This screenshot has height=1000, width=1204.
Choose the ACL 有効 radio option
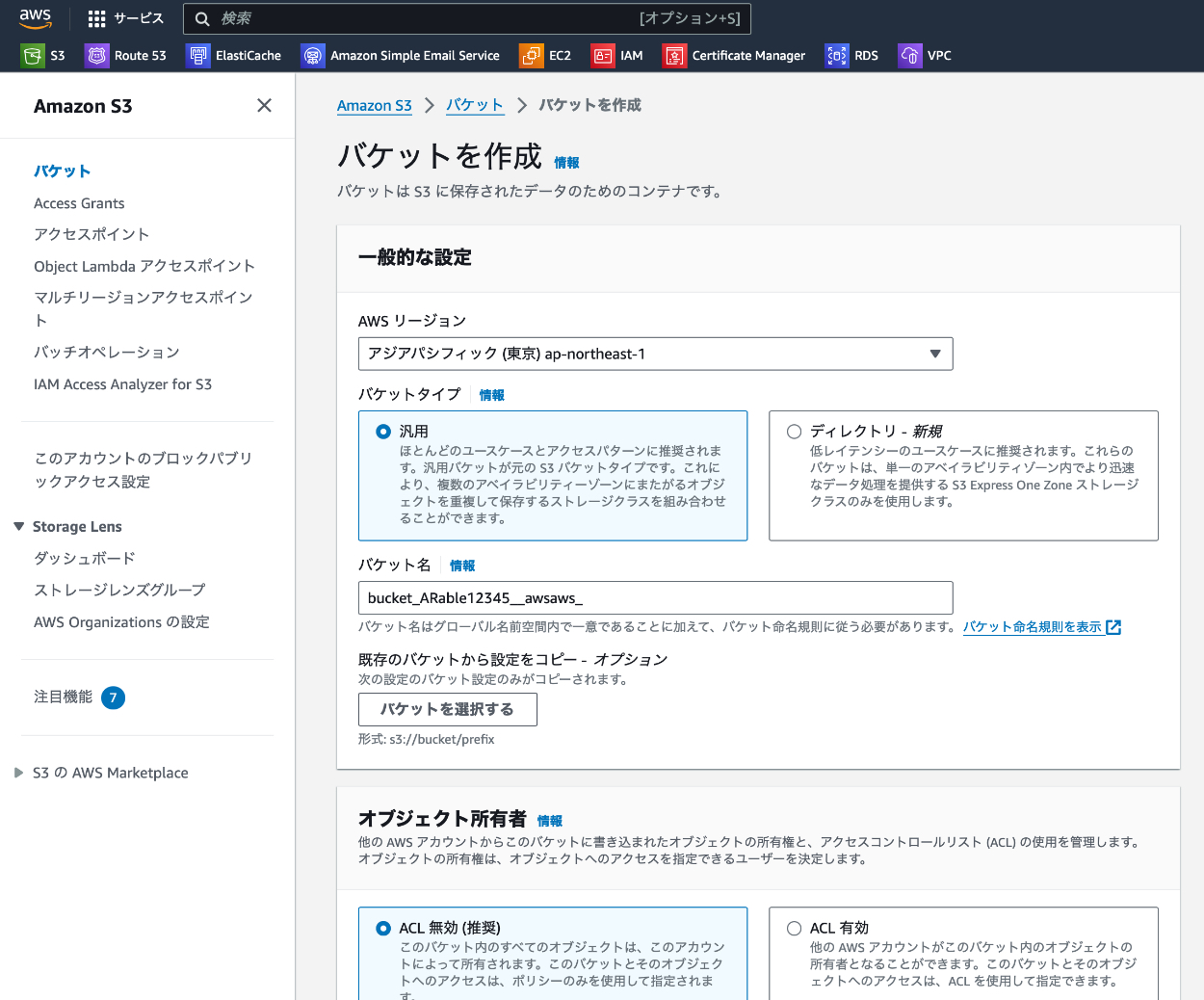[795, 928]
